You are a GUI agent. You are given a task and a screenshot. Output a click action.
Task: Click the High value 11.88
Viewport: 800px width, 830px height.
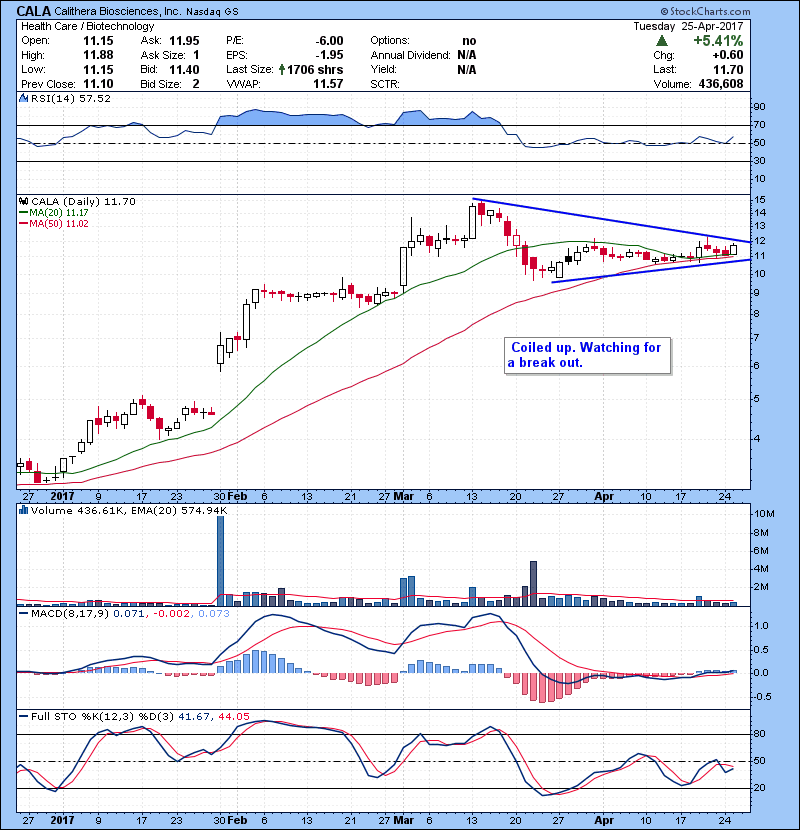tap(98, 55)
